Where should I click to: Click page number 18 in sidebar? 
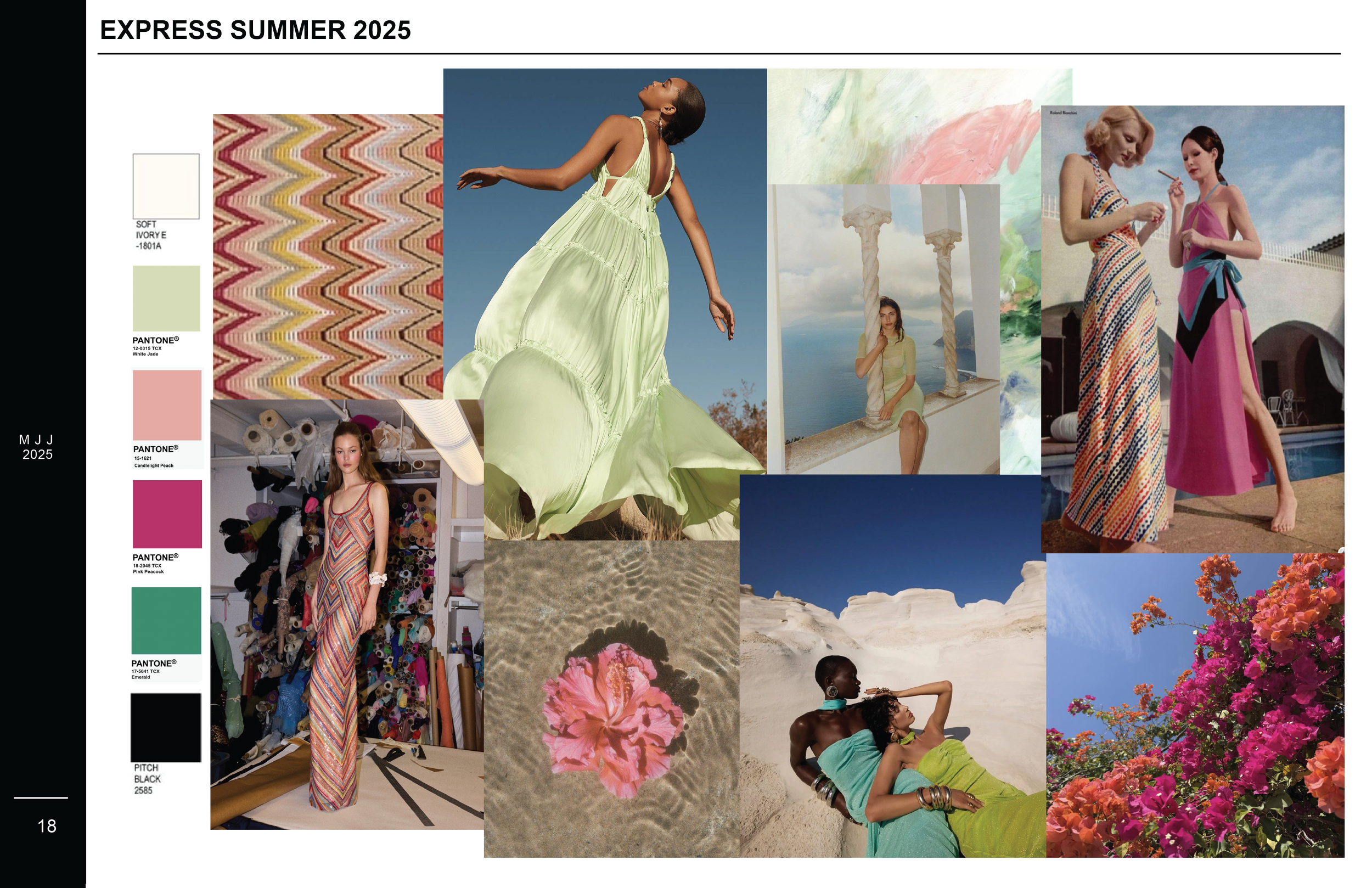(47, 826)
